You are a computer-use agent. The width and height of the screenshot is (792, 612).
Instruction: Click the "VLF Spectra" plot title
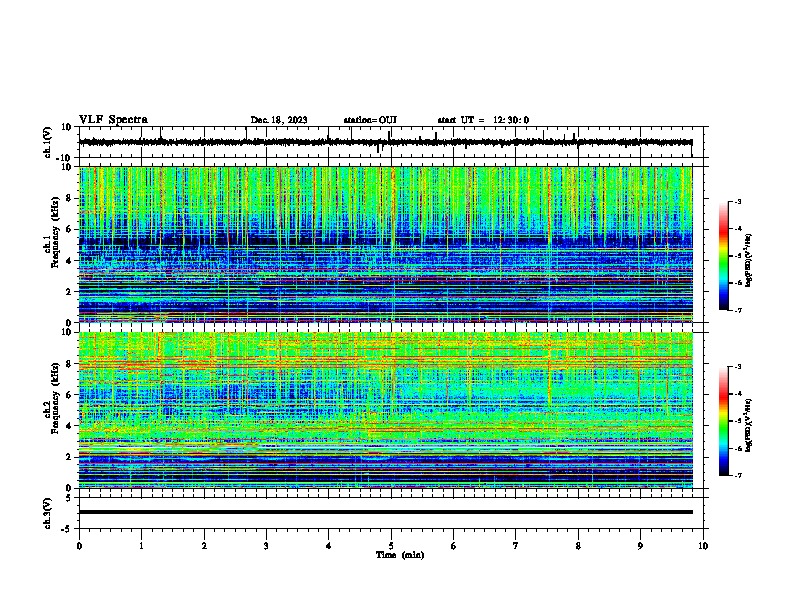(113, 120)
